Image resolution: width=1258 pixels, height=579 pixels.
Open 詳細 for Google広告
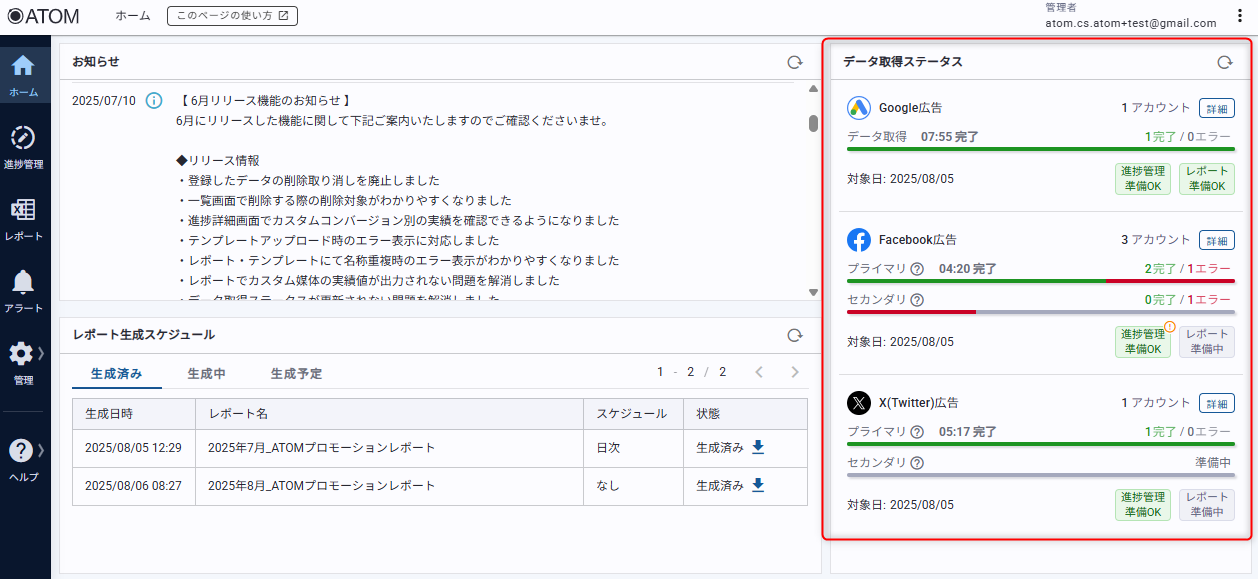pyautogui.click(x=1216, y=108)
